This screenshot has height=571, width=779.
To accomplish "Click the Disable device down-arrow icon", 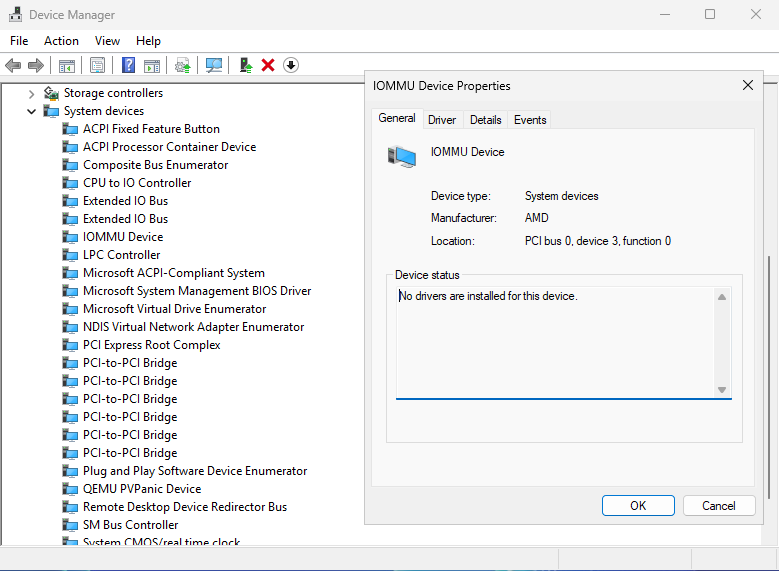I will click(291, 65).
